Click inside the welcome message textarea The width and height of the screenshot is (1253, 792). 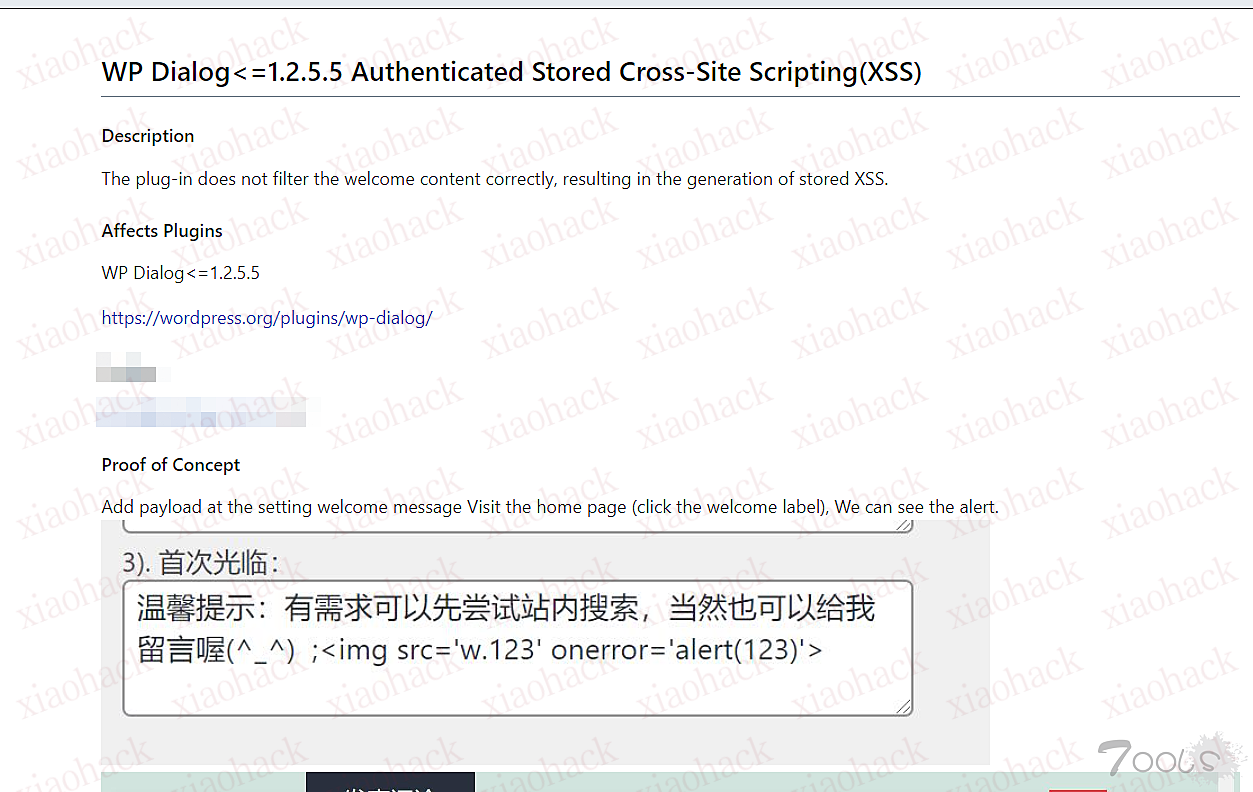(517, 648)
